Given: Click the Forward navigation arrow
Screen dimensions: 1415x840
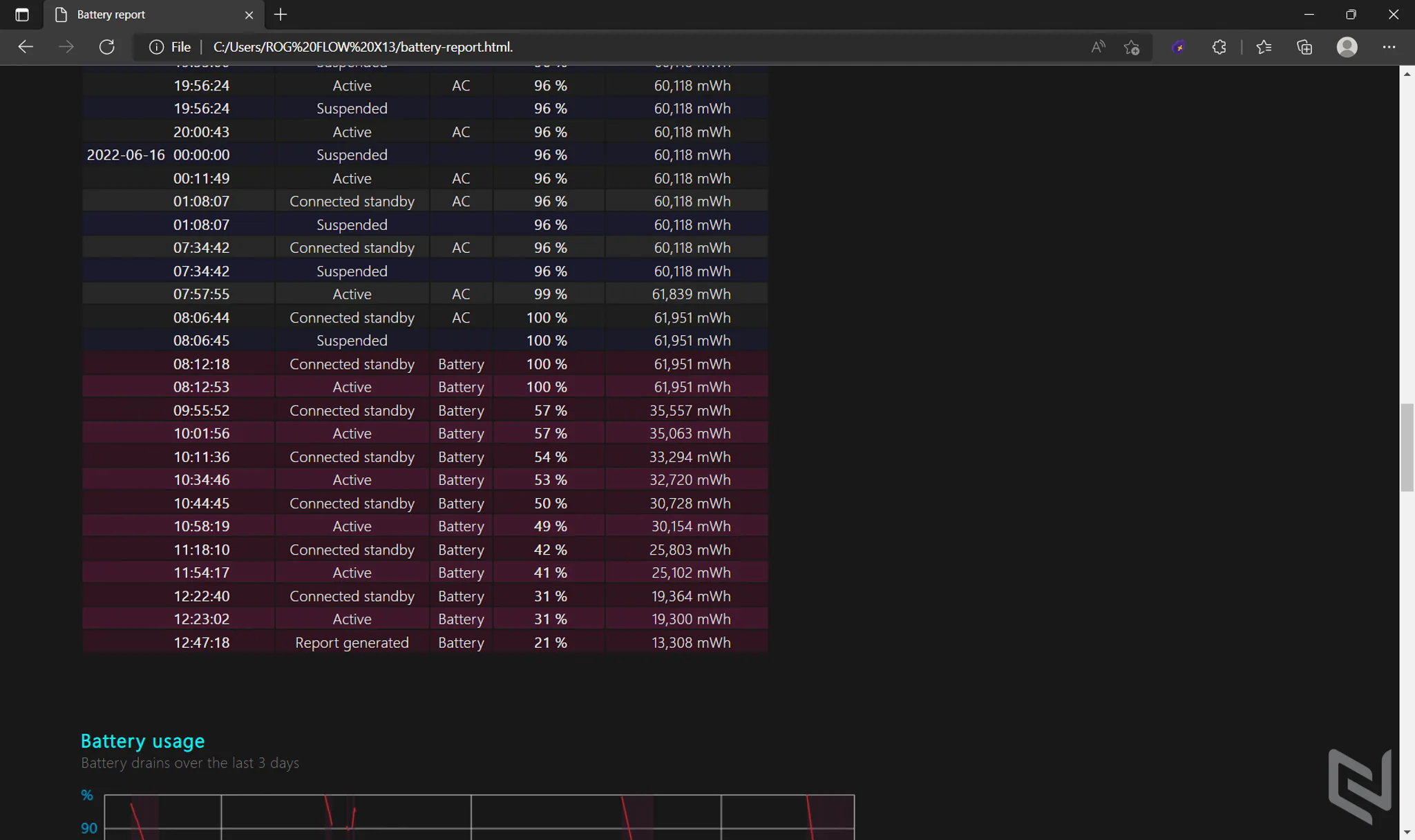Looking at the screenshot, I should 66,47.
